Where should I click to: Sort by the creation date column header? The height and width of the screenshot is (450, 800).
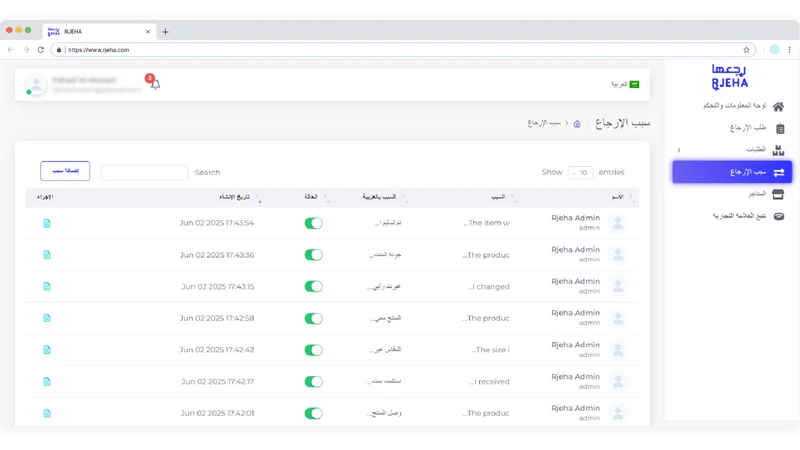coord(235,197)
